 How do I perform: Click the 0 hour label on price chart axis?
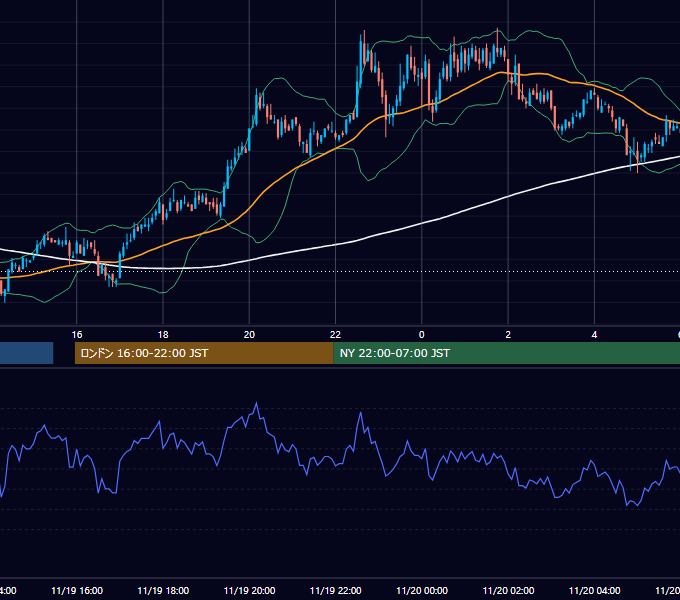coord(422,335)
